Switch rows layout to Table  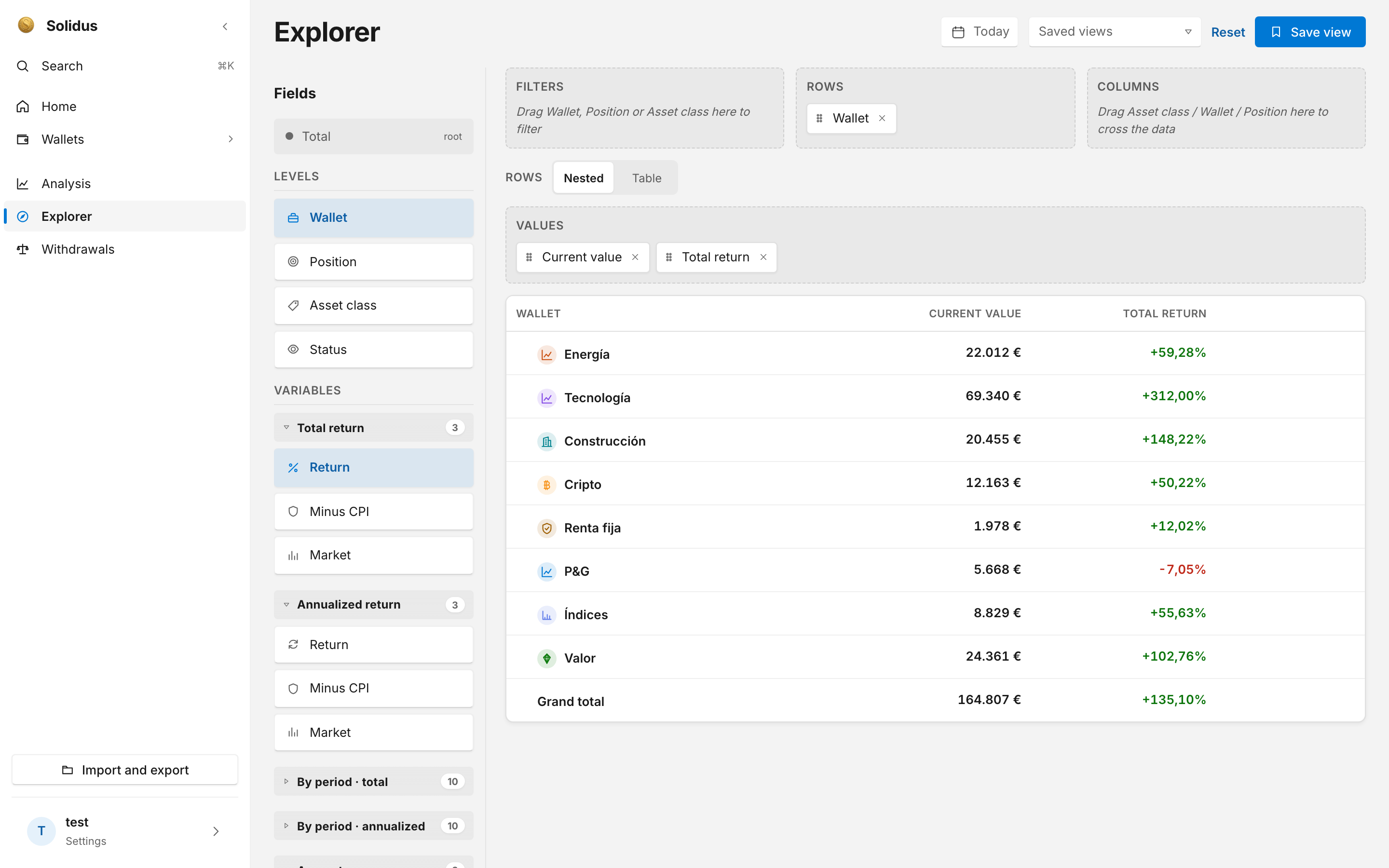point(646,178)
